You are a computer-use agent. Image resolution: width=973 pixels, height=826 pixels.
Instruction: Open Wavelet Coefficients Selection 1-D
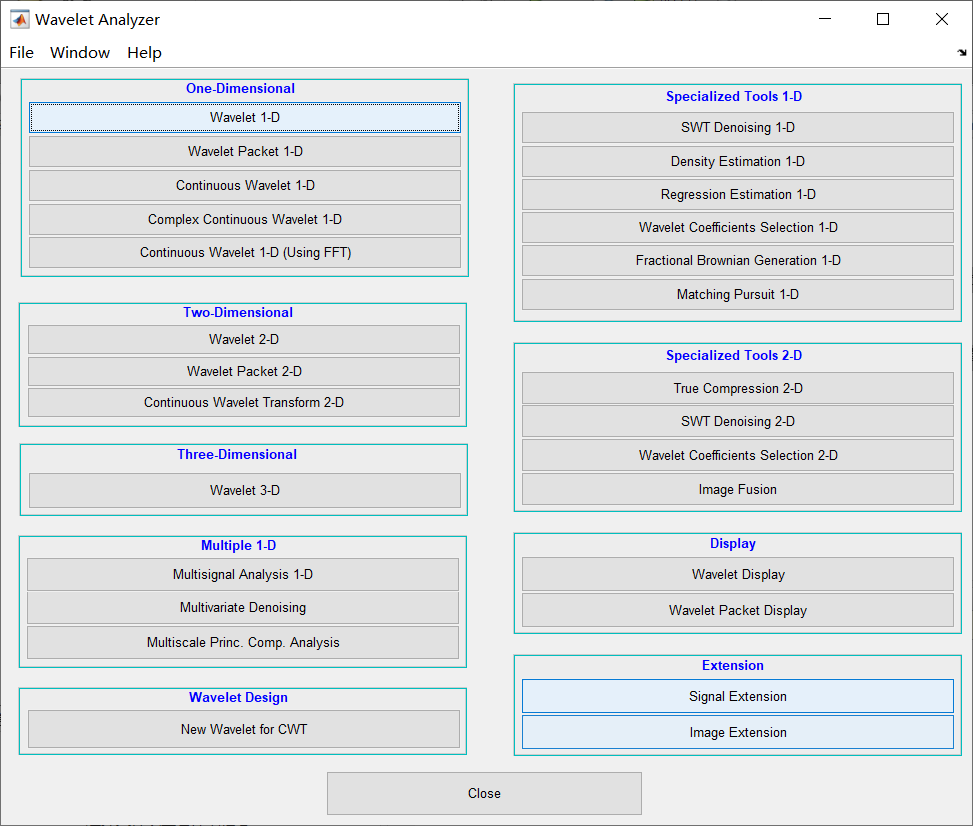point(737,227)
